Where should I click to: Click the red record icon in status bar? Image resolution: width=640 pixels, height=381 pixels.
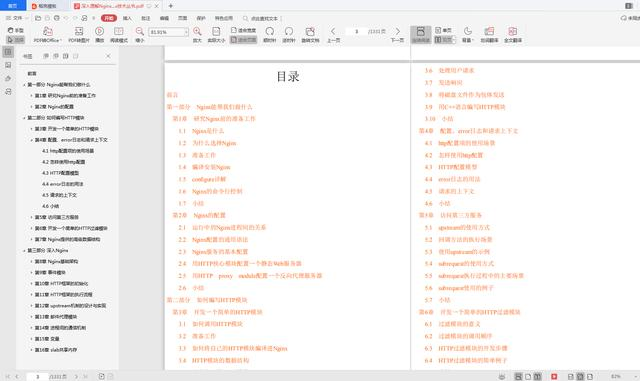pyautogui.click(x=554, y=377)
